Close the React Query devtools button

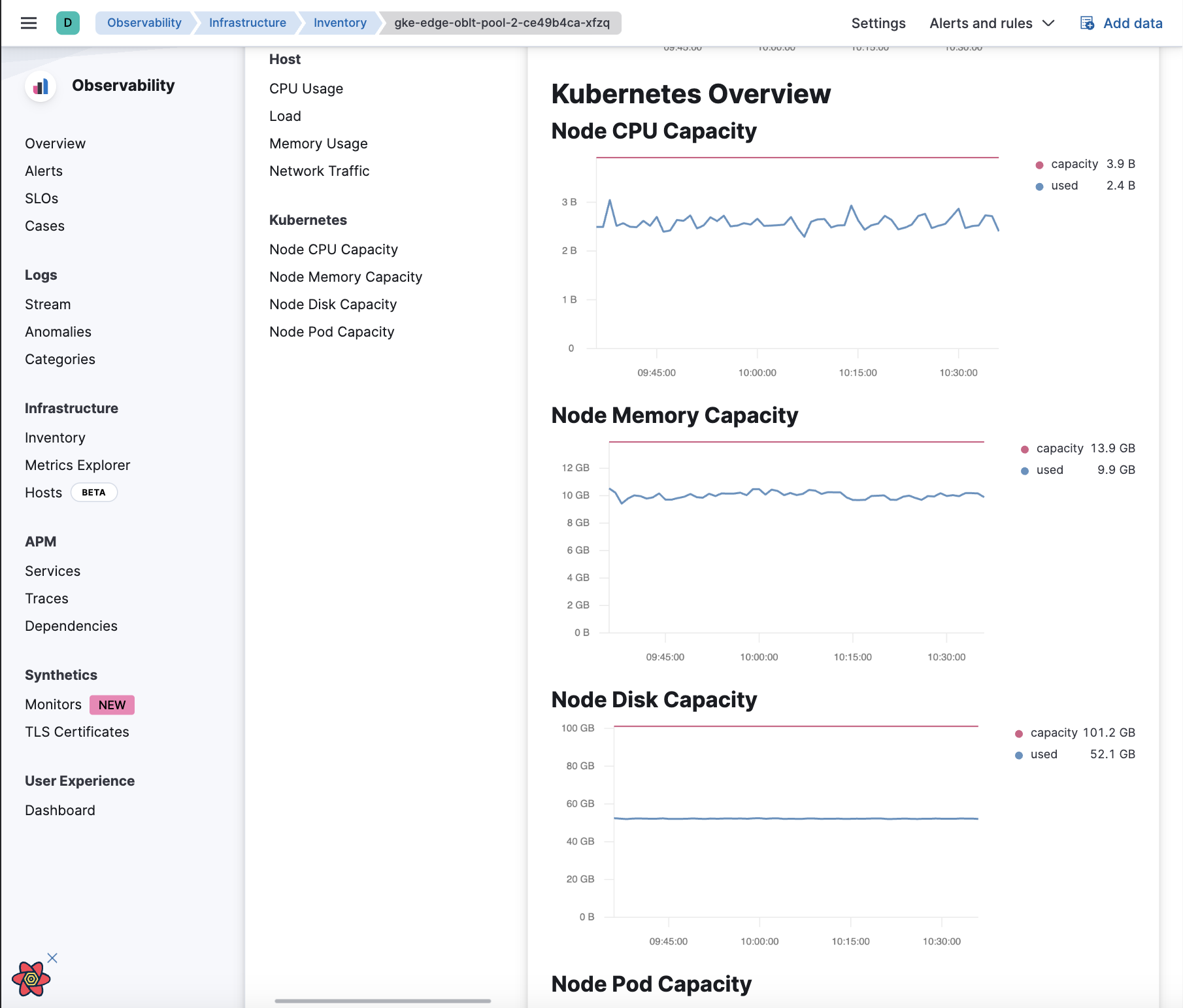click(x=52, y=958)
